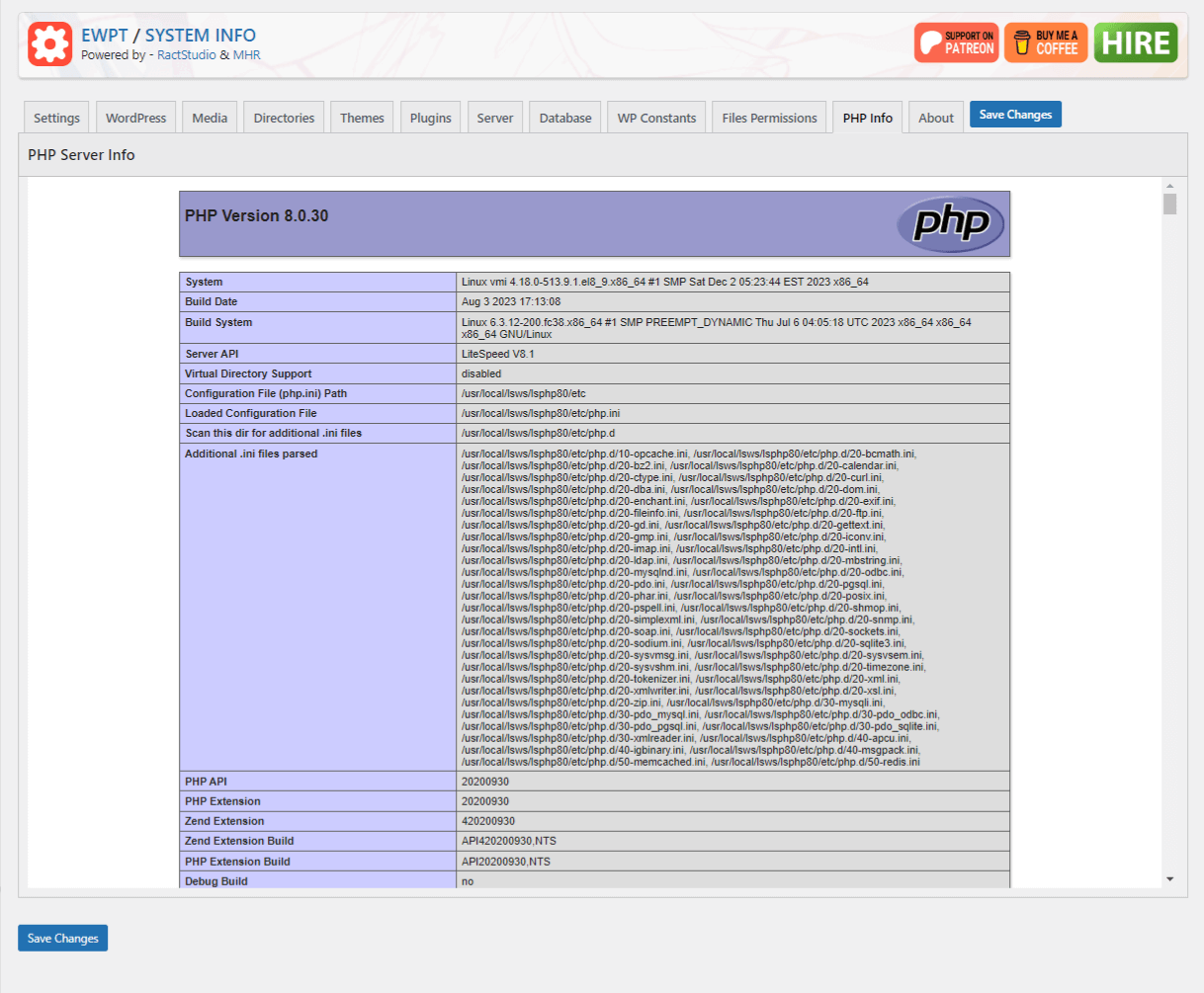Click the EWPT title link

tap(105, 36)
